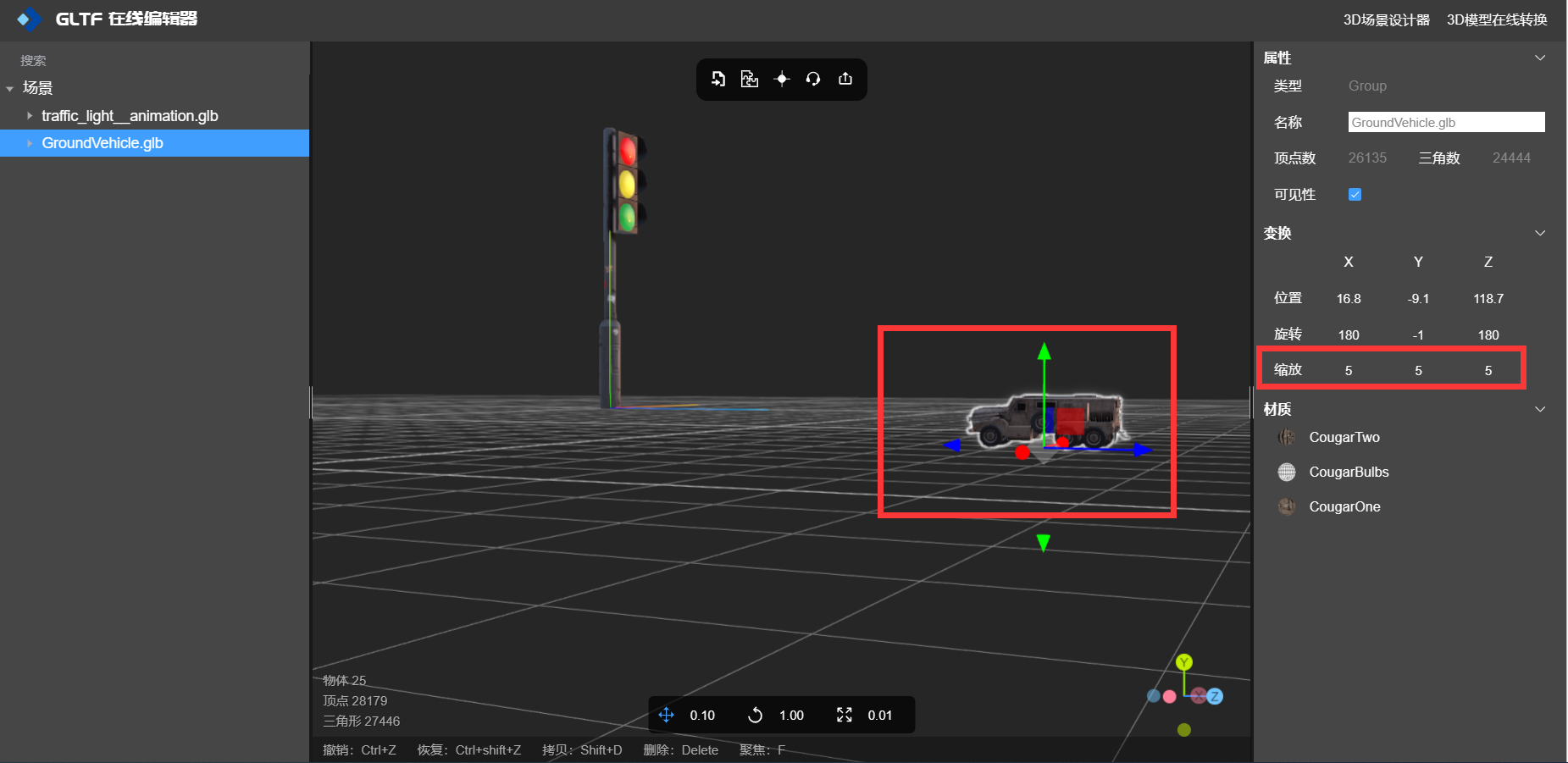
Task: Click the 搜索 search field
Action: [x=154, y=61]
